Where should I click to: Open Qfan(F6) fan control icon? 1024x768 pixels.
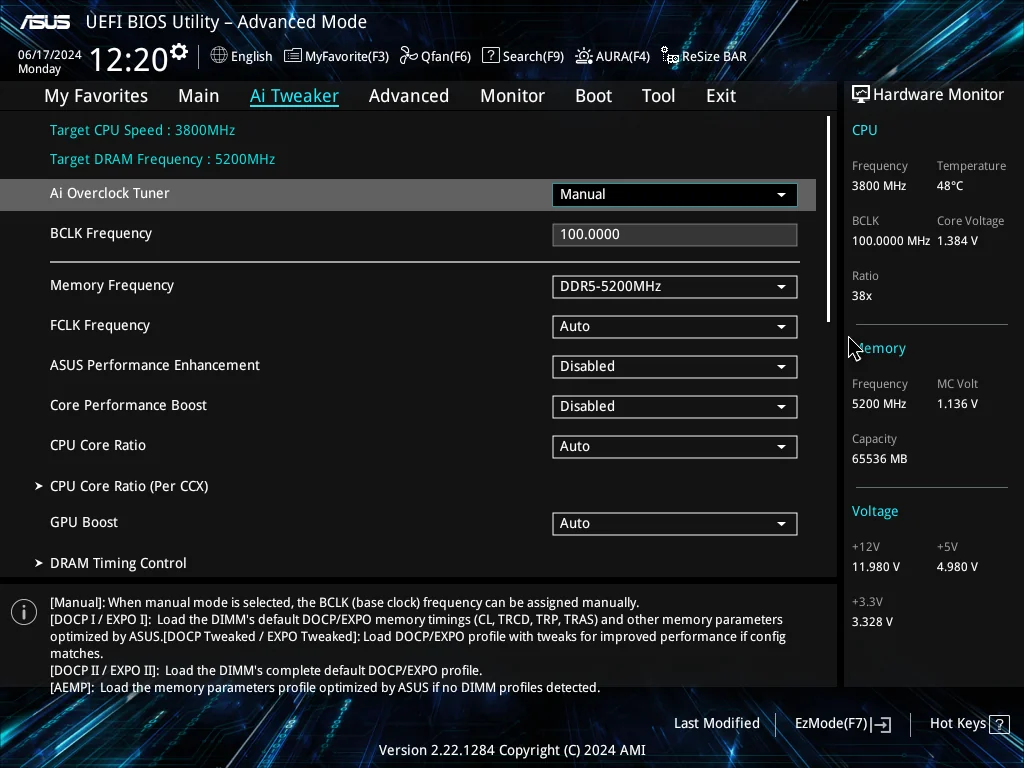(409, 56)
